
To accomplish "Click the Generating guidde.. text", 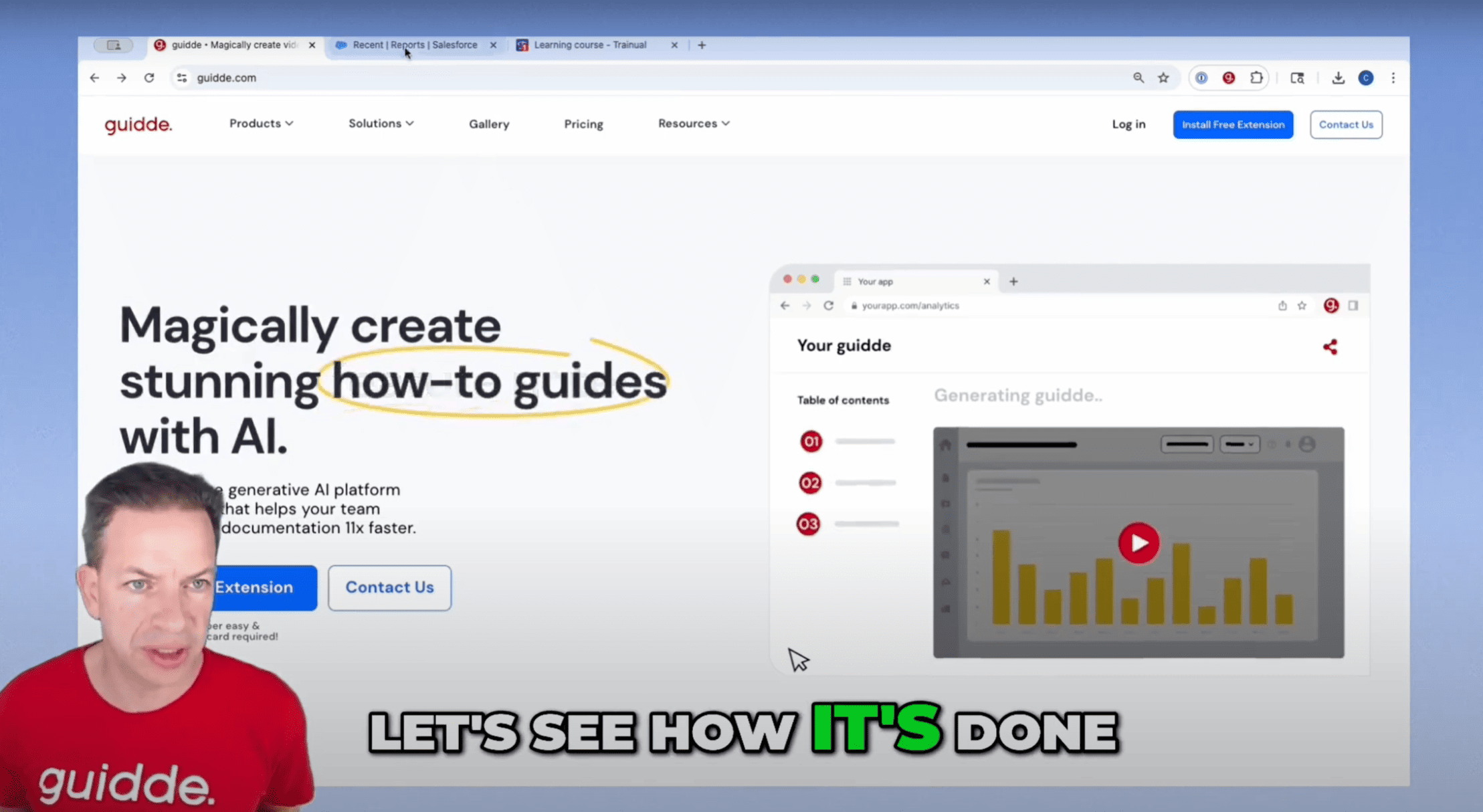I will point(1018,395).
